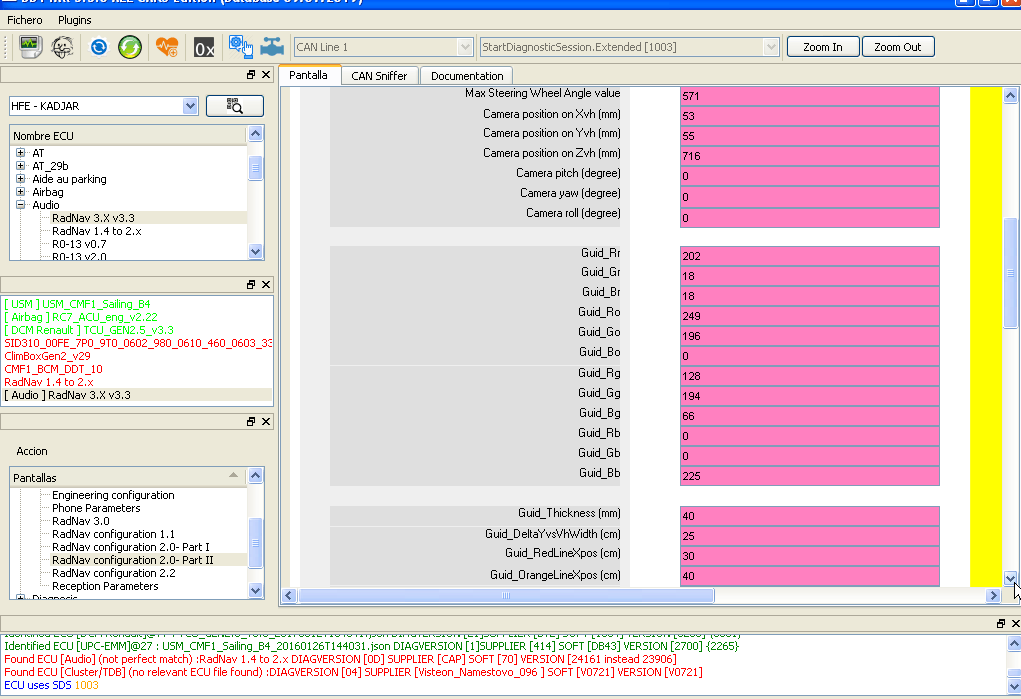This screenshot has width=1021, height=699.
Task: Click the 0x hexadecimal icon
Action: click(204, 48)
